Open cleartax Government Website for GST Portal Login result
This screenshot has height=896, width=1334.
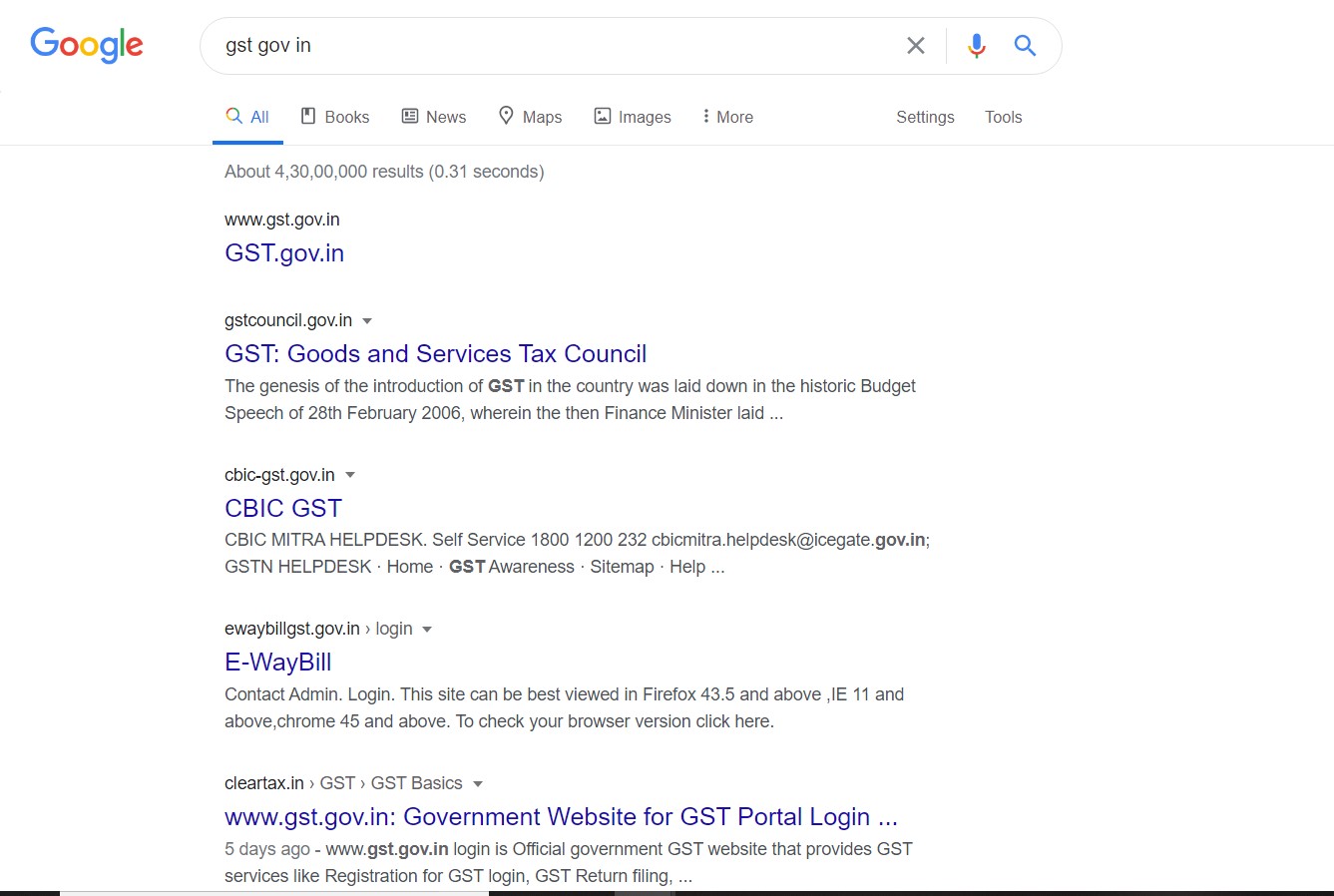point(561,817)
